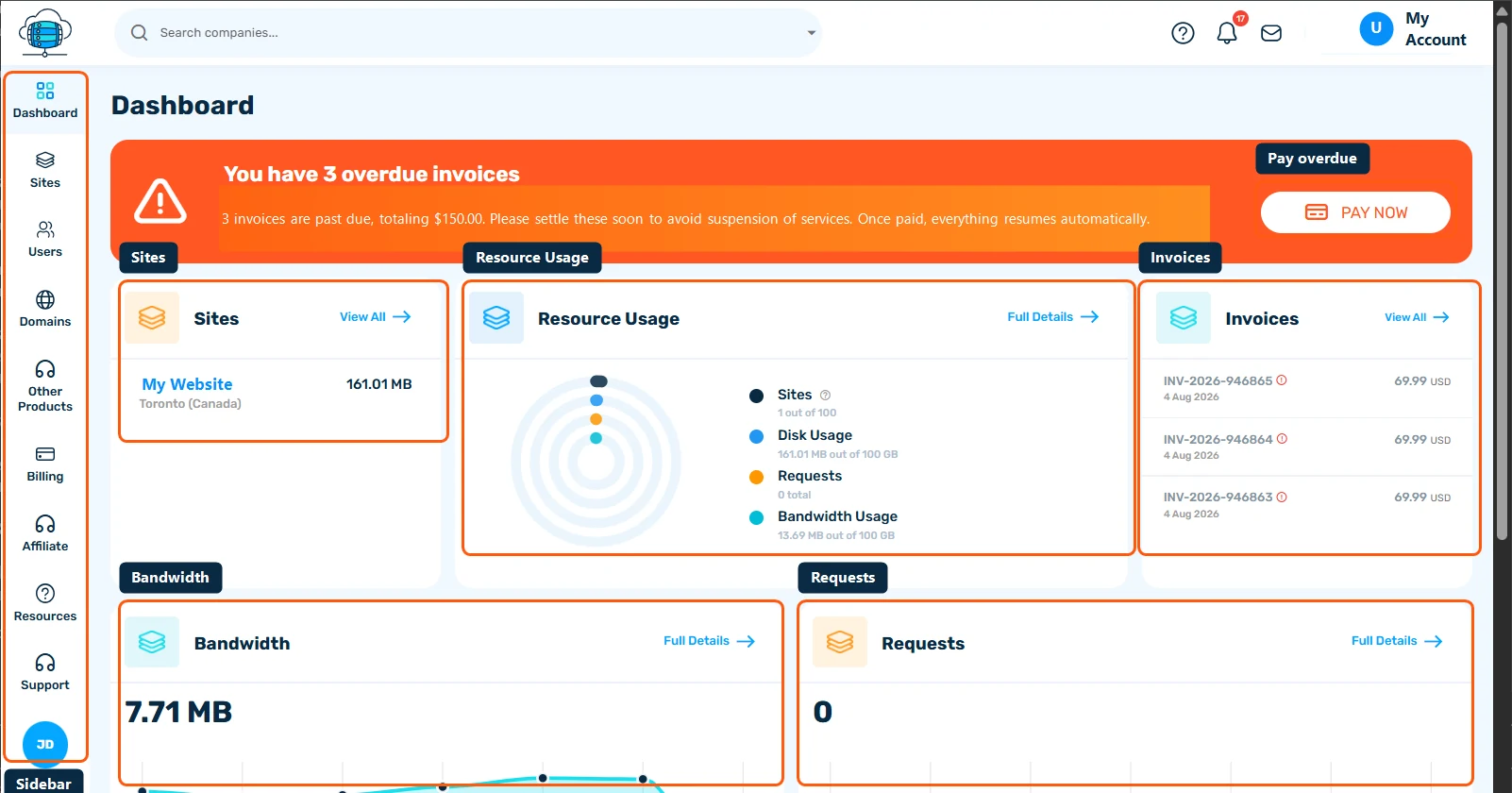View all invoices link
The width and height of the screenshot is (1512, 793).
tap(1417, 317)
